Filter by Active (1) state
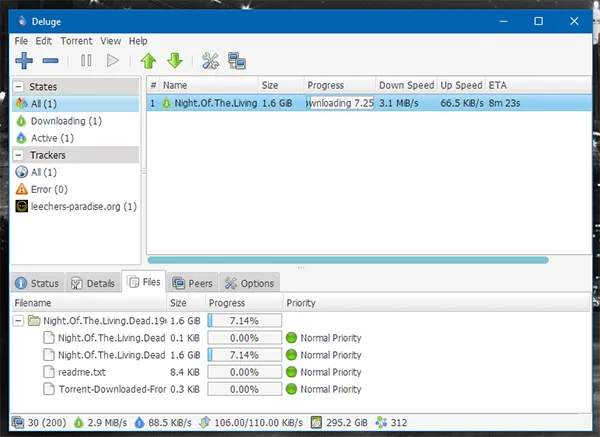Viewport: 600px width, 437px height. [x=75, y=138]
